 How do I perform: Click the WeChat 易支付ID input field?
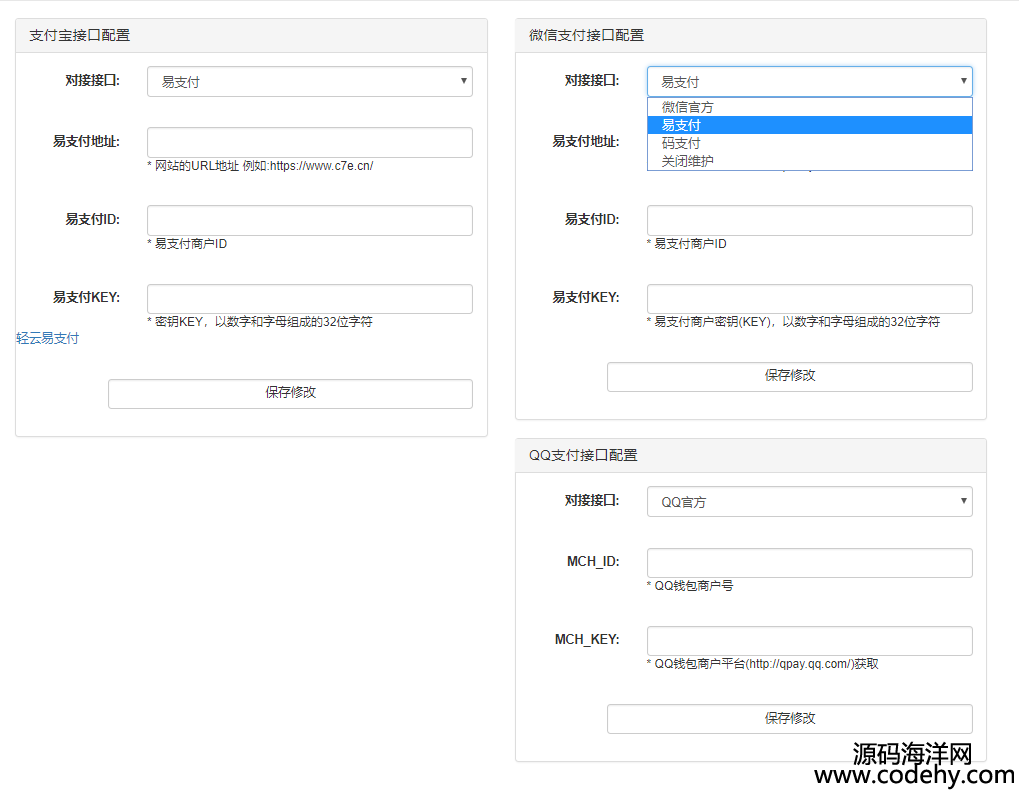click(x=808, y=220)
